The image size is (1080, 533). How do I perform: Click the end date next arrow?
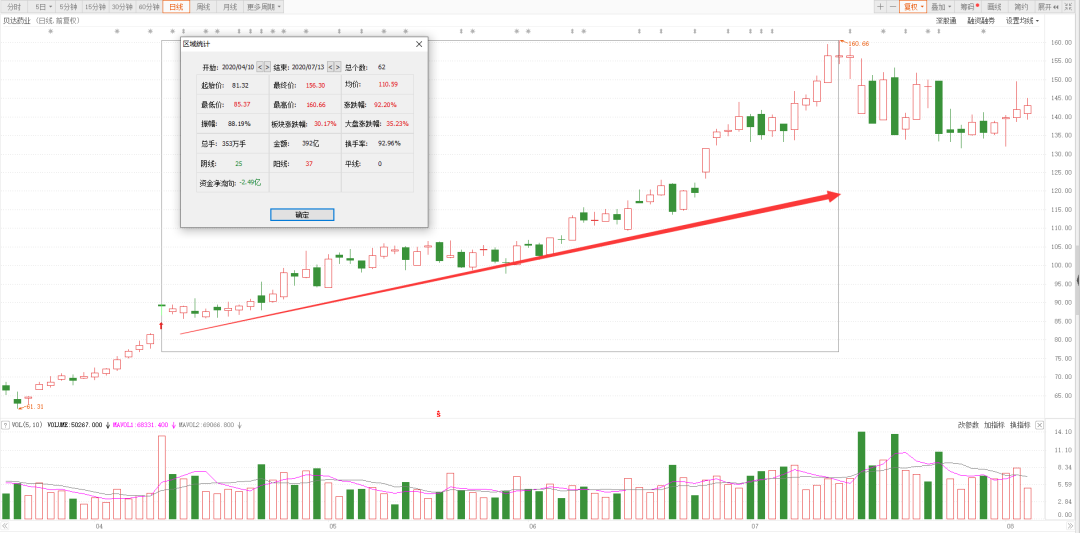click(337, 67)
